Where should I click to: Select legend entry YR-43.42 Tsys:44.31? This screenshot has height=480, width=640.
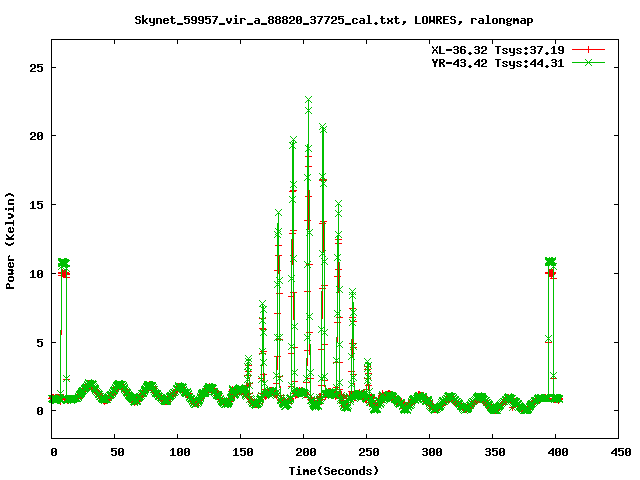pyautogui.click(x=498, y=63)
